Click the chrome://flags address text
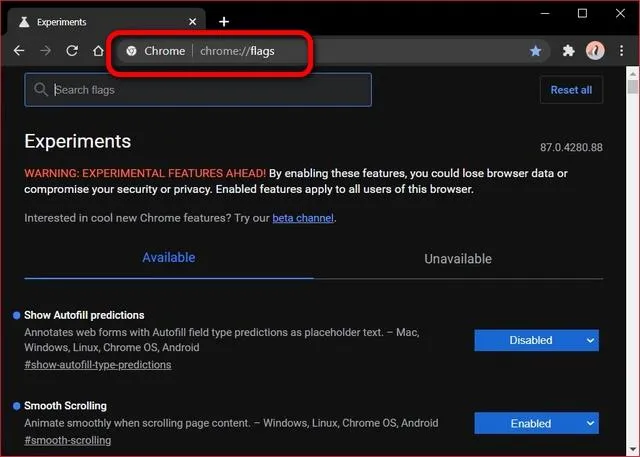 click(237, 51)
